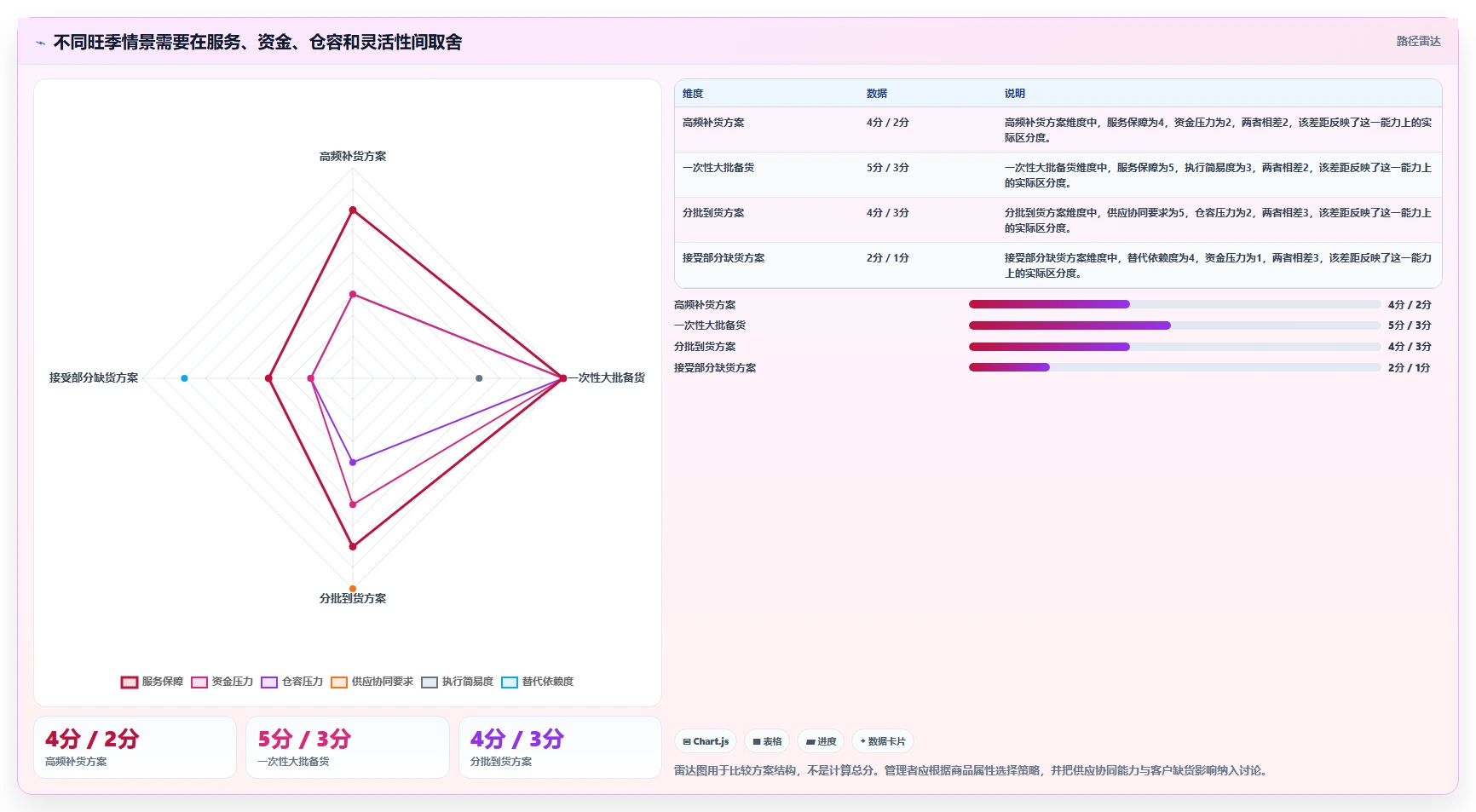
Task: Select the 接受部分缺货方案 table row name
Action: [724, 258]
